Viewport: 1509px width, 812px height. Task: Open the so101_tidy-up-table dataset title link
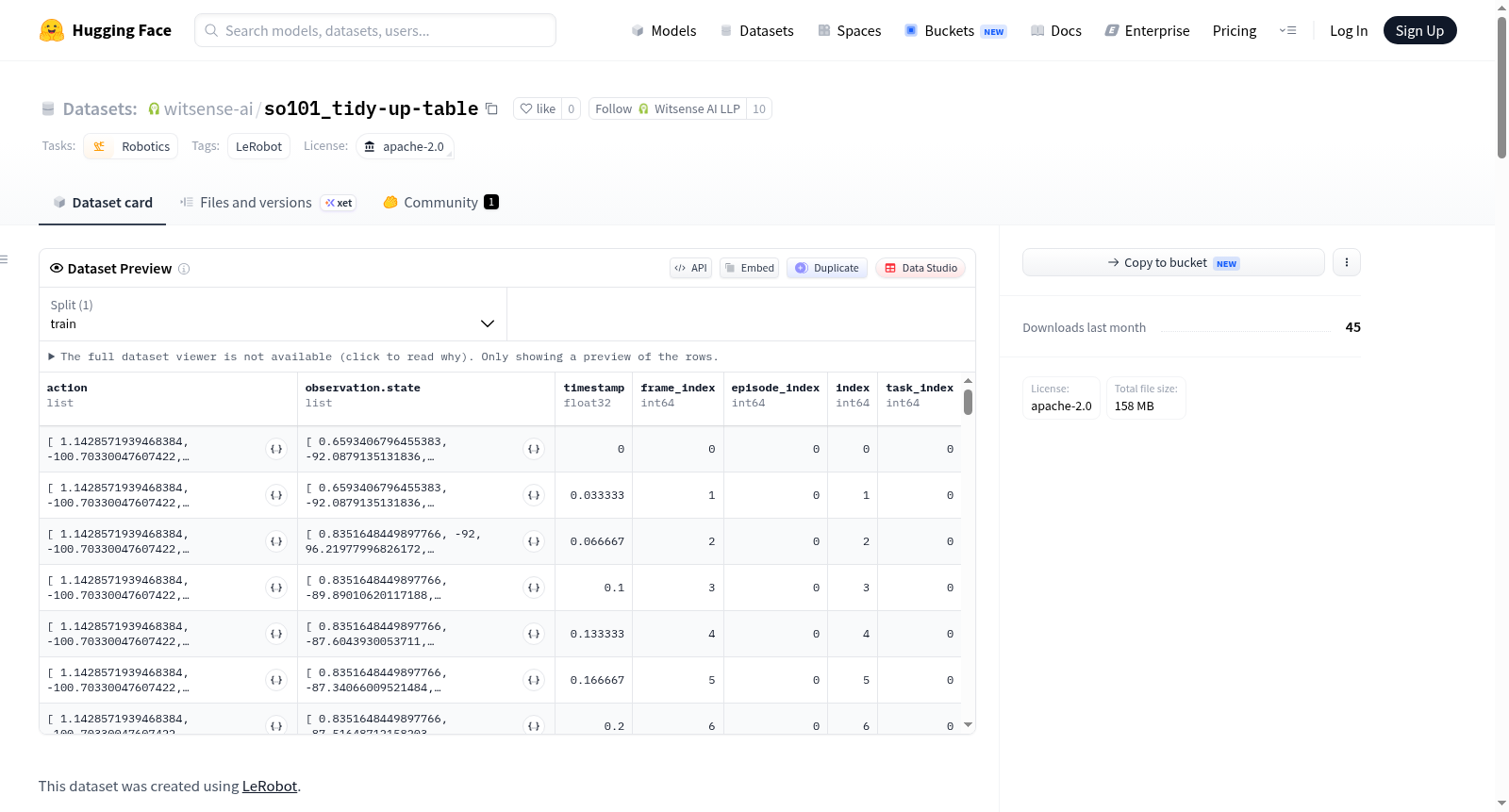click(372, 108)
